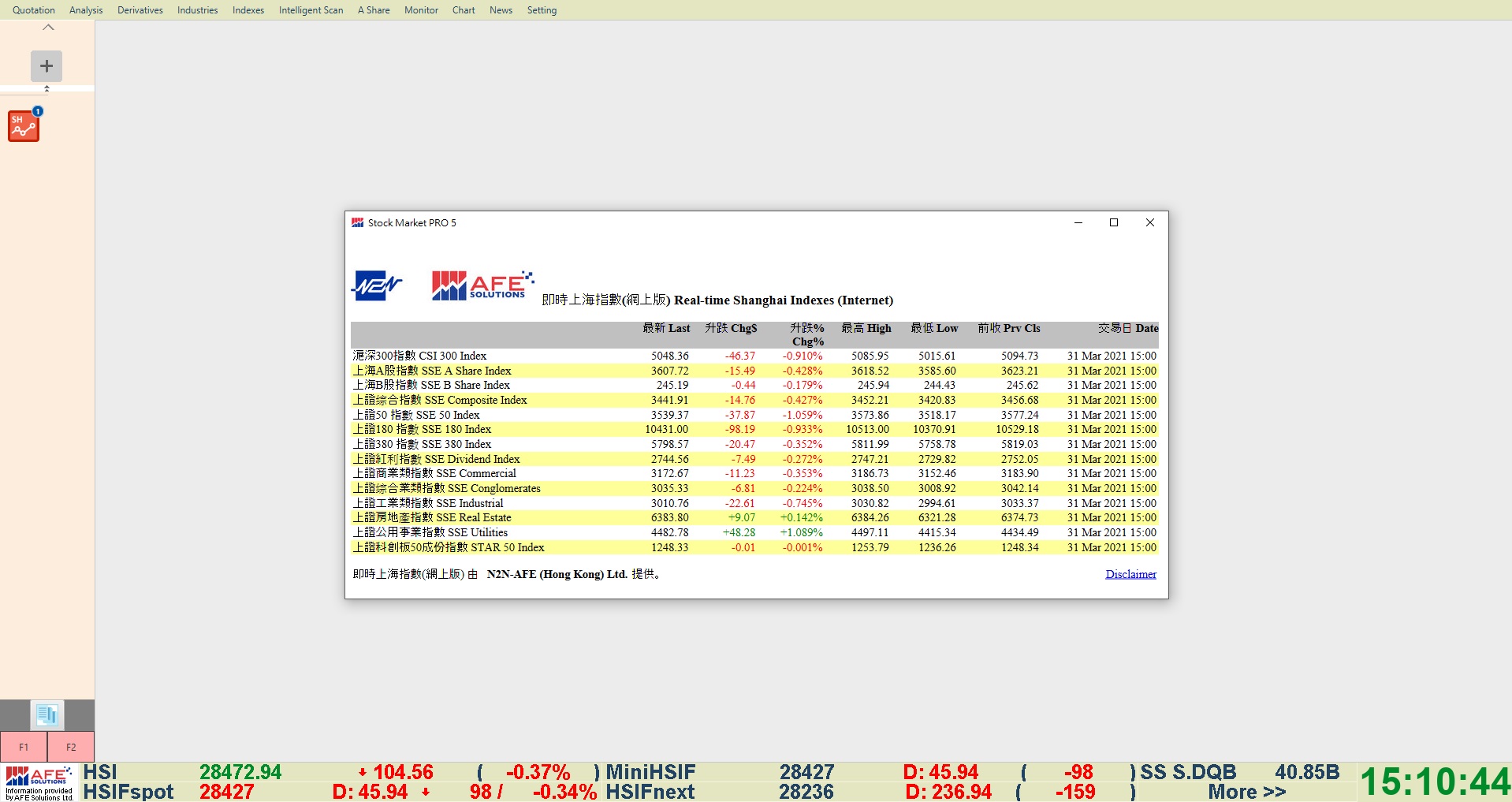The width and height of the screenshot is (1512, 802).
Task: Open the Chart menu
Action: [x=464, y=10]
